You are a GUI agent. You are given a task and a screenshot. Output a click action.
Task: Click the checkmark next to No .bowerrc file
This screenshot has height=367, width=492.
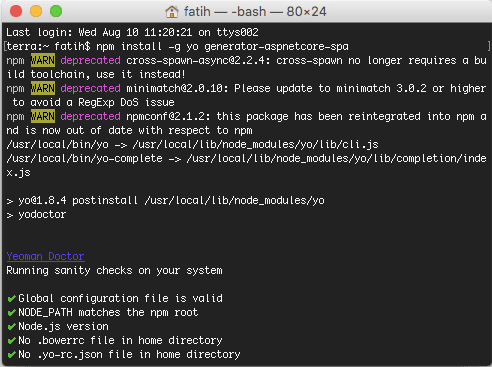(11, 340)
